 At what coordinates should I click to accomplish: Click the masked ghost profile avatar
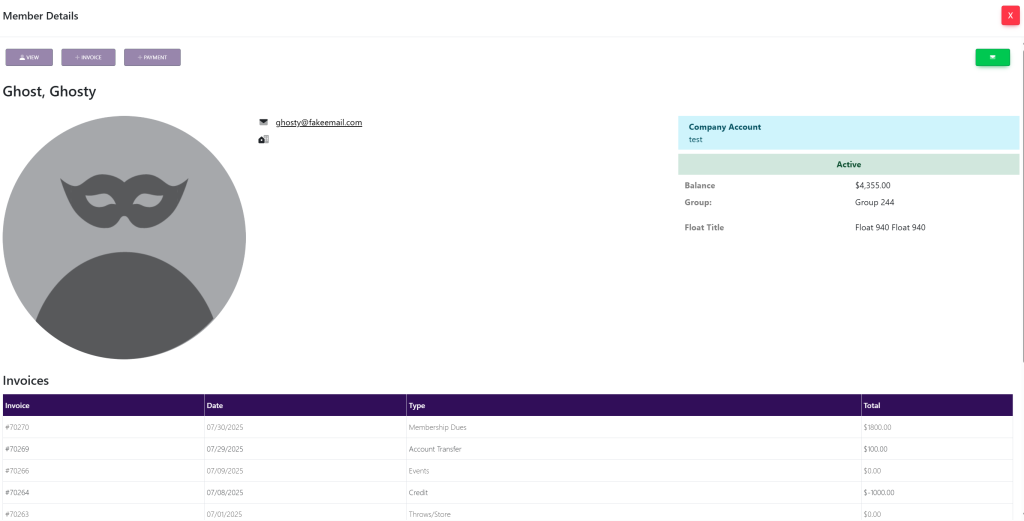(124, 237)
